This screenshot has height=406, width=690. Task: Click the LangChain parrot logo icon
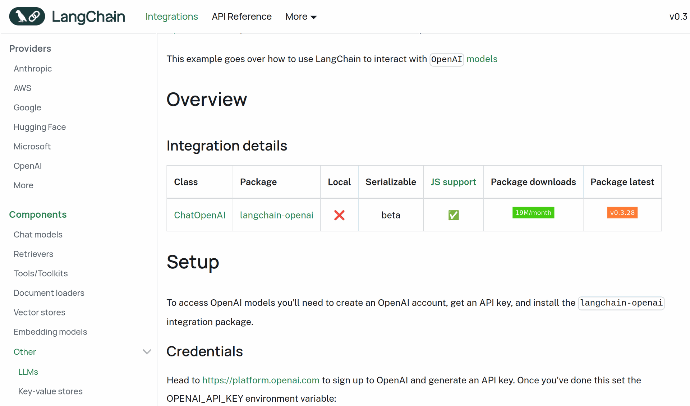pyautogui.click(x=27, y=17)
